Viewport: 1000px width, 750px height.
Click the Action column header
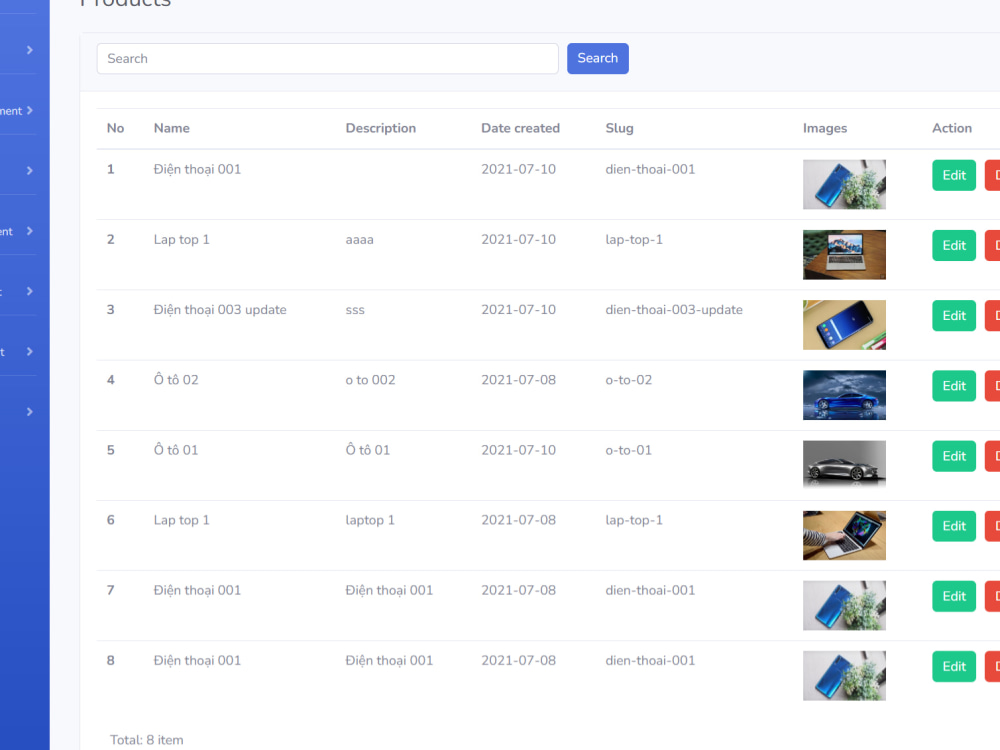click(x=952, y=128)
